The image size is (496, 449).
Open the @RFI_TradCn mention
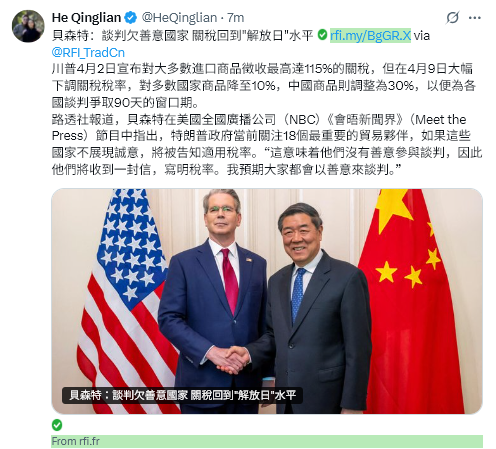(x=88, y=53)
